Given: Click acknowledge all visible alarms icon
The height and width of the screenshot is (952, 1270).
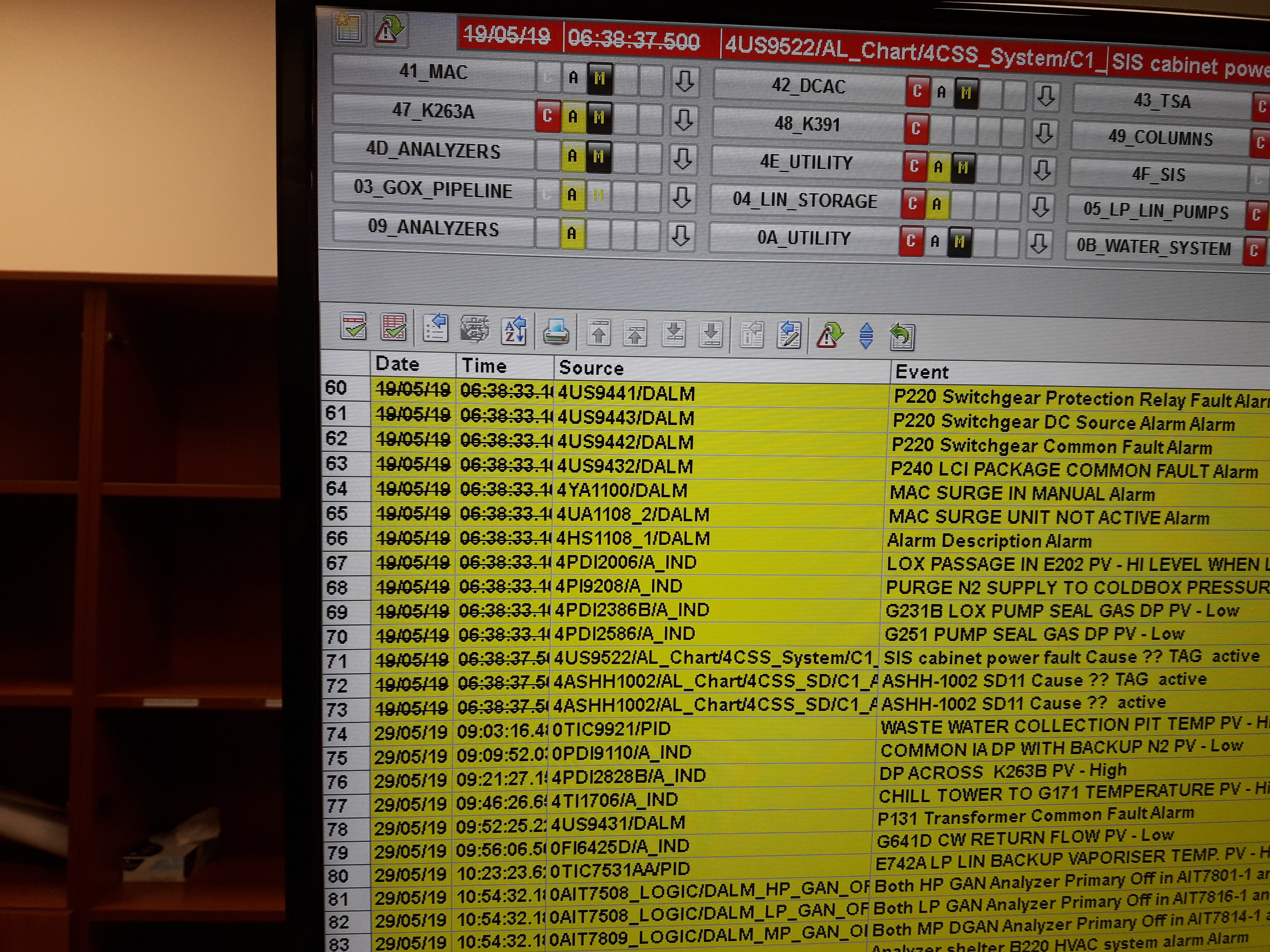Looking at the screenshot, I should pos(394,328).
